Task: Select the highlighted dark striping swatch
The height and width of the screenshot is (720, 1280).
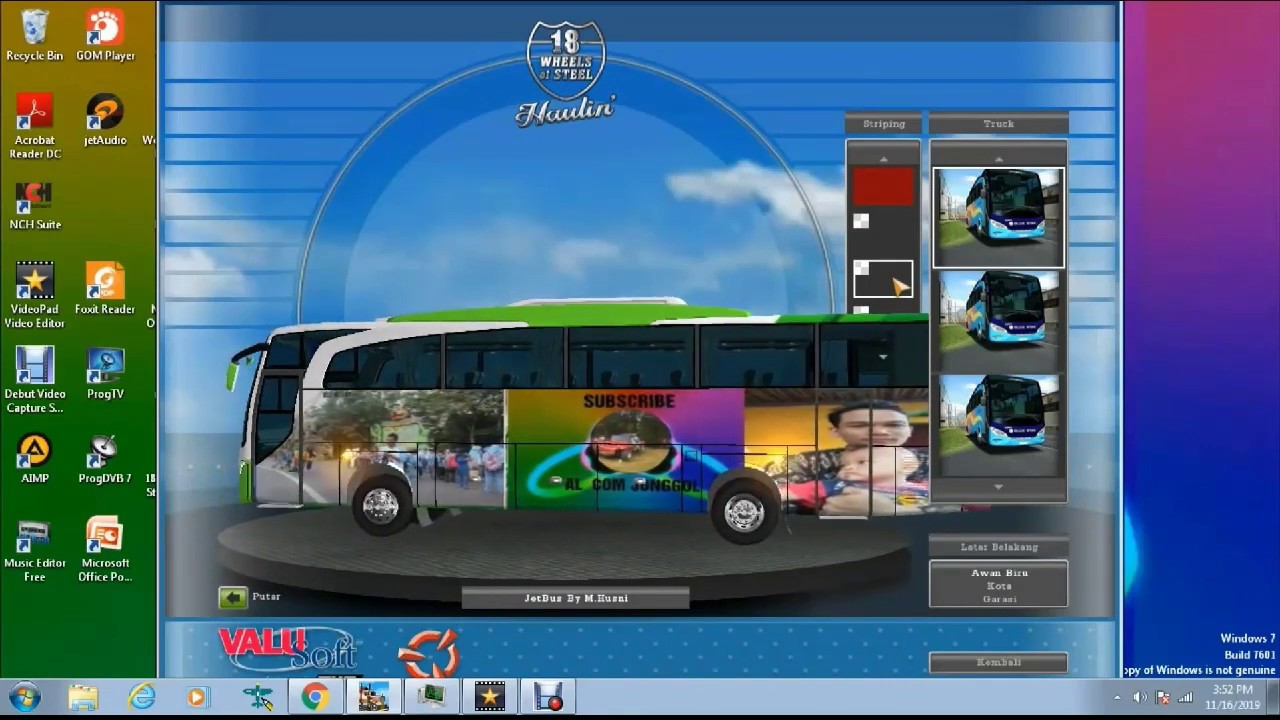Action: click(x=883, y=279)
